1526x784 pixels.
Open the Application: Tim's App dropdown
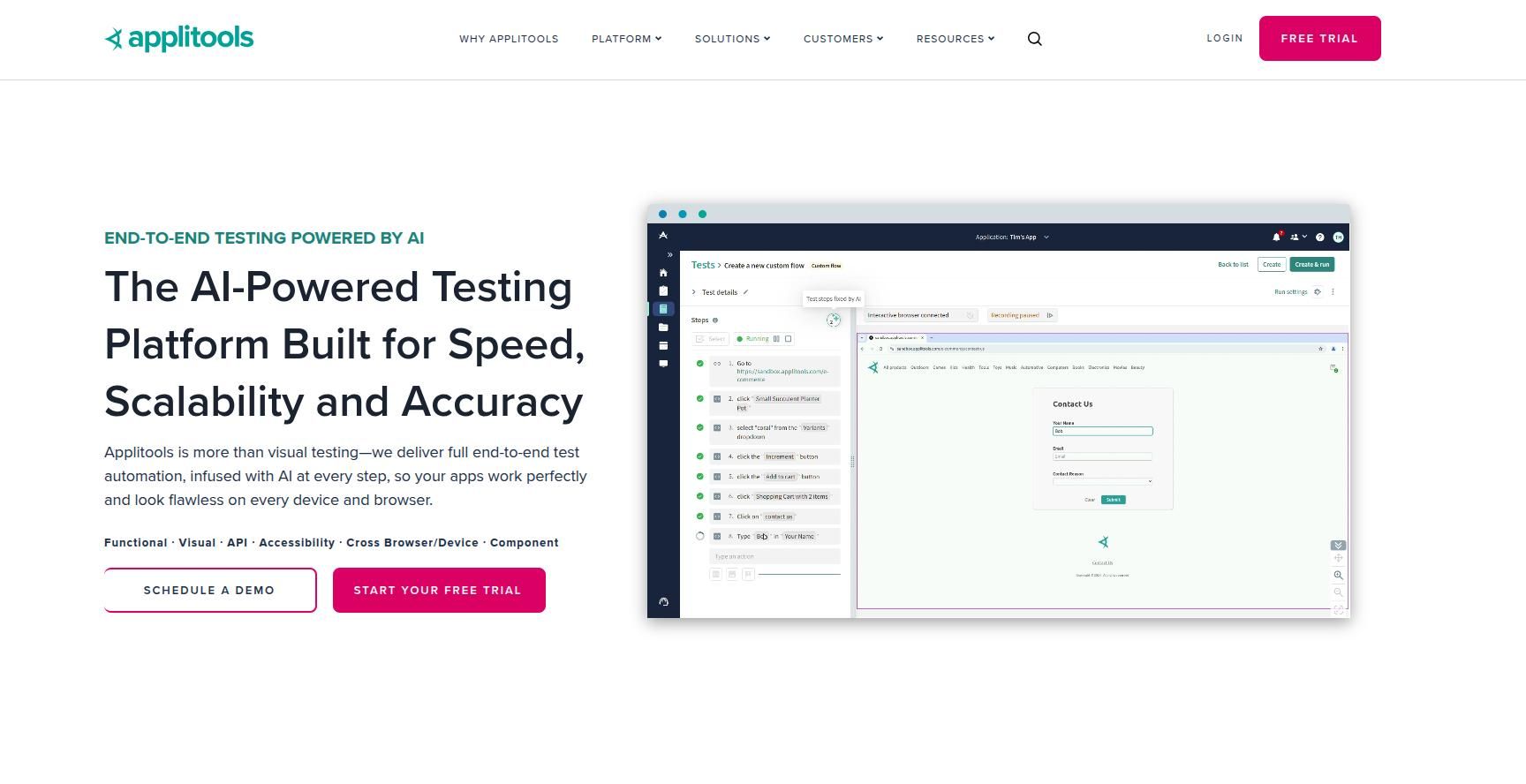click(x=1012, y=237)
